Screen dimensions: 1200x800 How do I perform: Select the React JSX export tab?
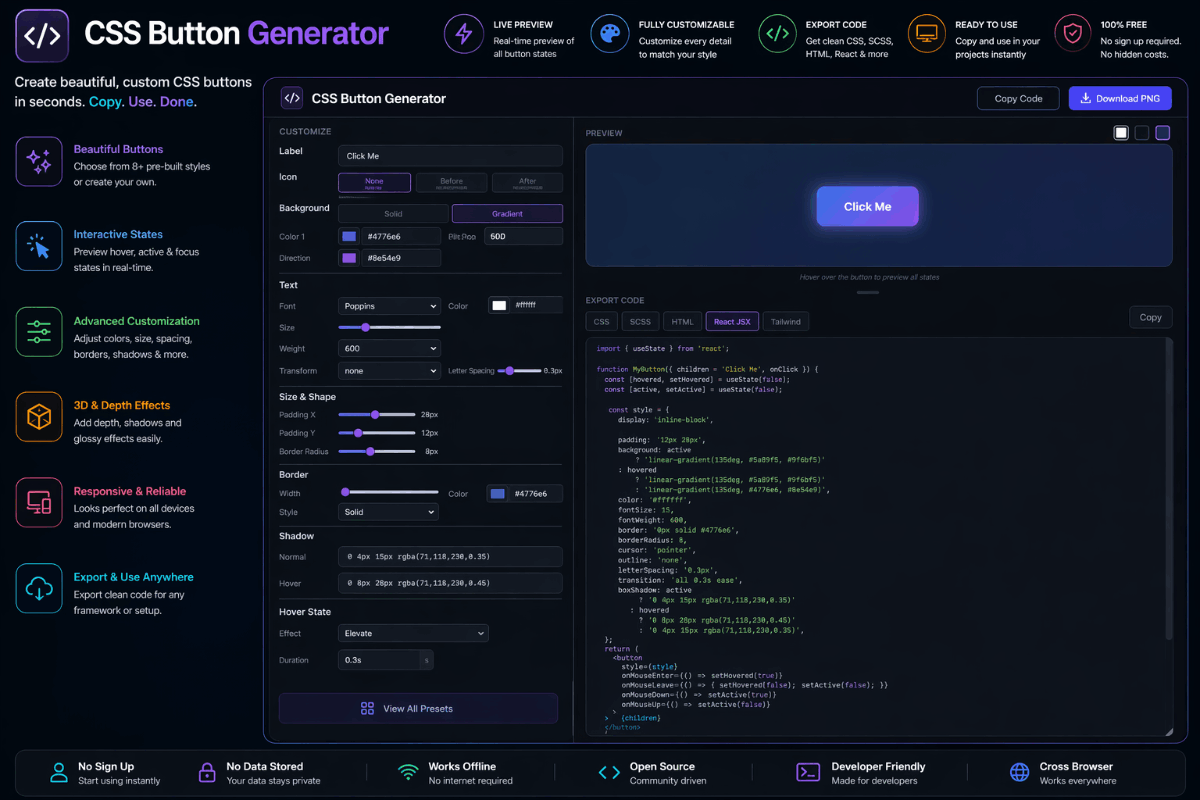point(732,321)
